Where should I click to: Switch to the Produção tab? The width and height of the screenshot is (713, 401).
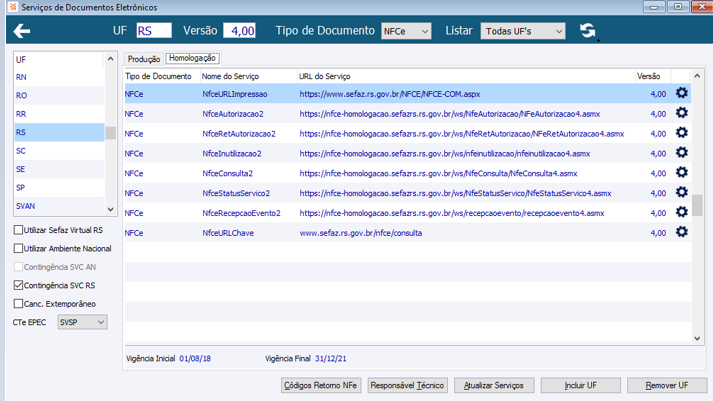tap(144, 59)
